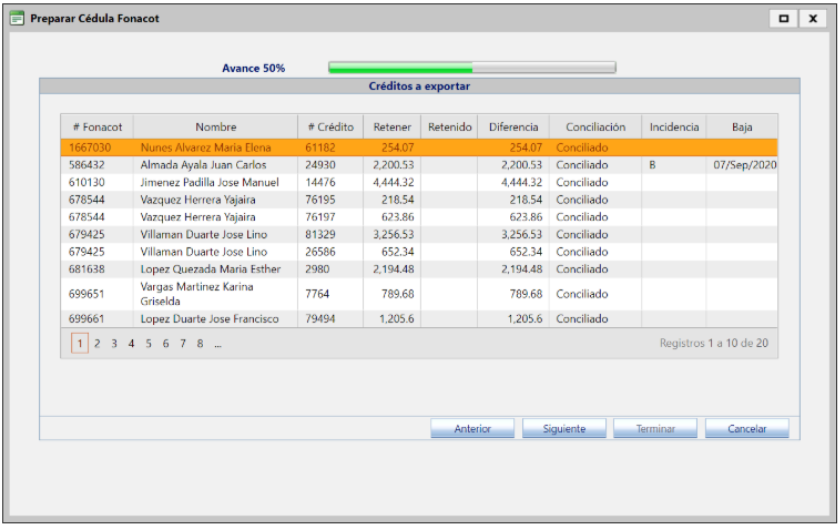The image size is (840, 525).
Task: Click the Fonacot number 699651
Action: point(87,294)
